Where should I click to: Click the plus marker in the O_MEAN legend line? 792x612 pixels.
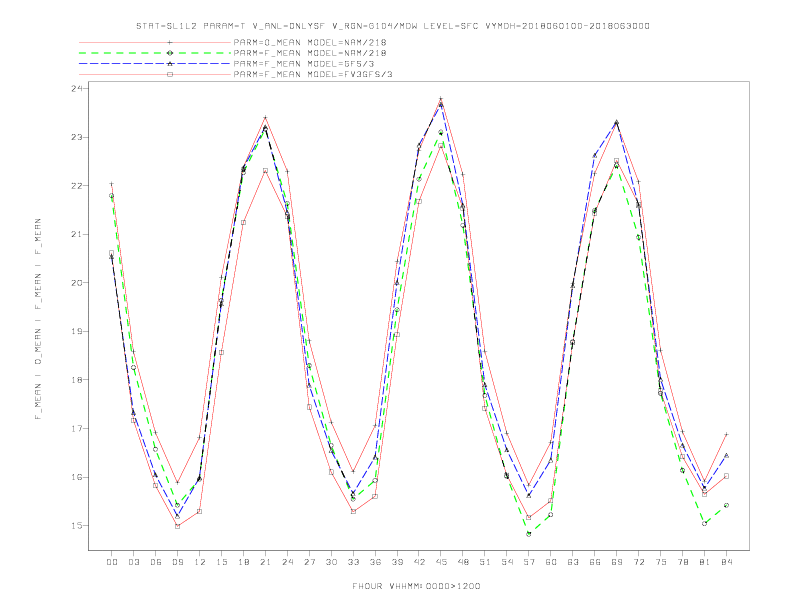[170, 42]
